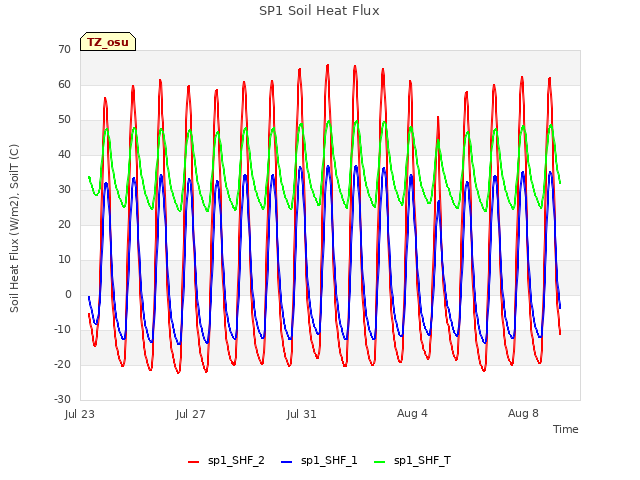This screenshot has width=640, height=480.
Task: Click the Aug 4 x-axis label
Action: 412,413
